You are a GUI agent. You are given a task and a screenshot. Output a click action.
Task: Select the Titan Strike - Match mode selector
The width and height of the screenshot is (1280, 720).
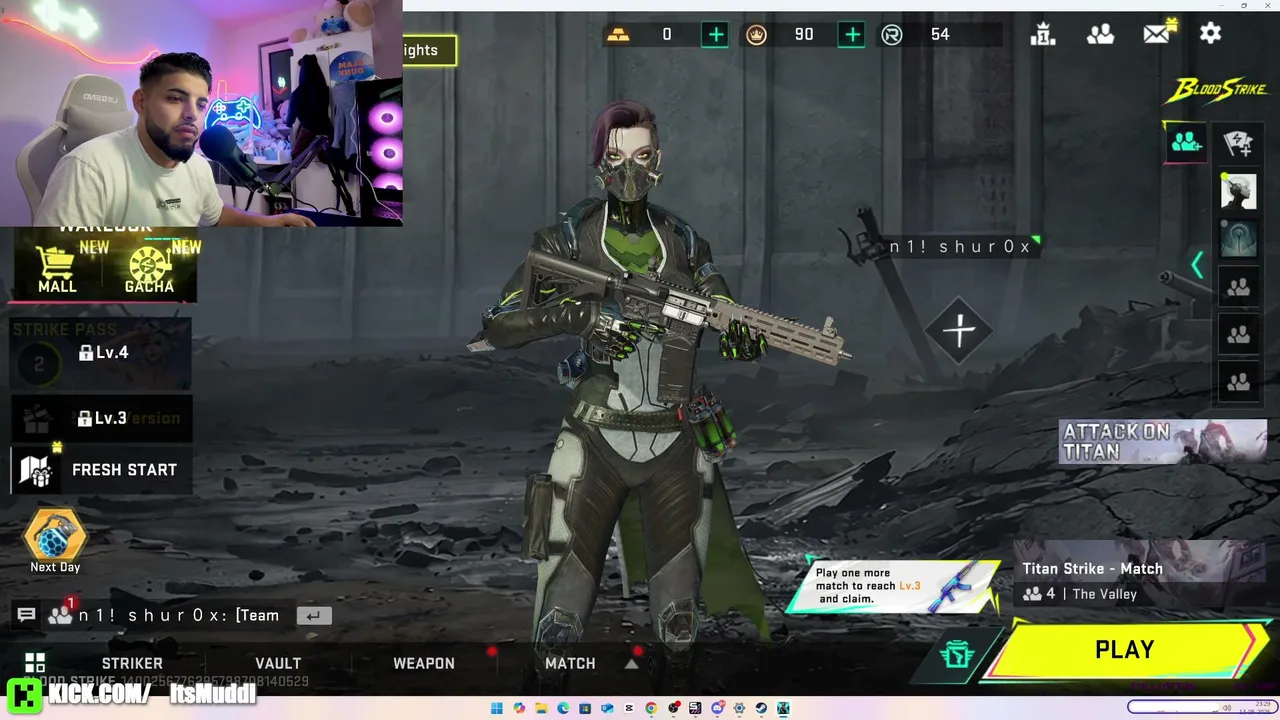[x=1140, y=575]
